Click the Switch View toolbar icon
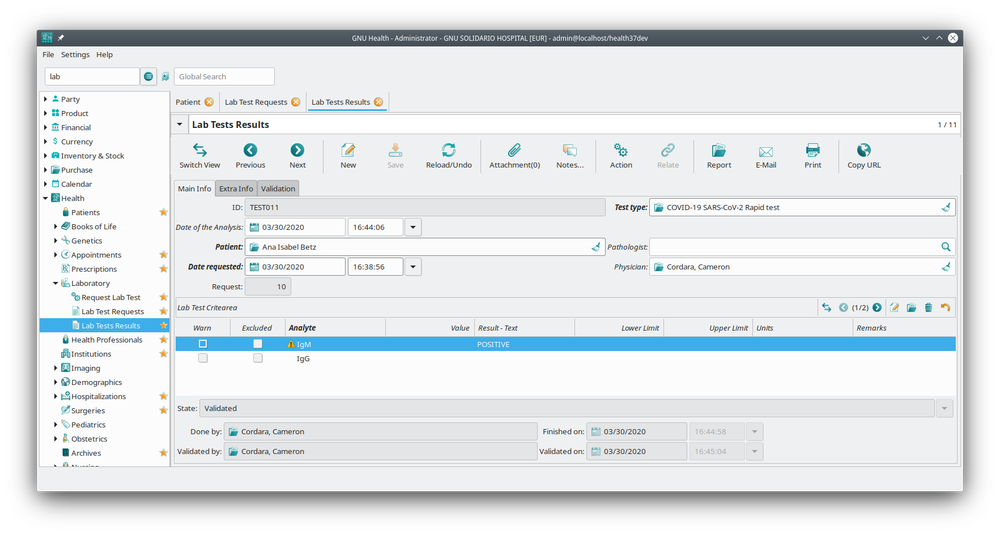The width and height of the screenshot is (1000, 535). pyautogui.click(x=200, y=150)
